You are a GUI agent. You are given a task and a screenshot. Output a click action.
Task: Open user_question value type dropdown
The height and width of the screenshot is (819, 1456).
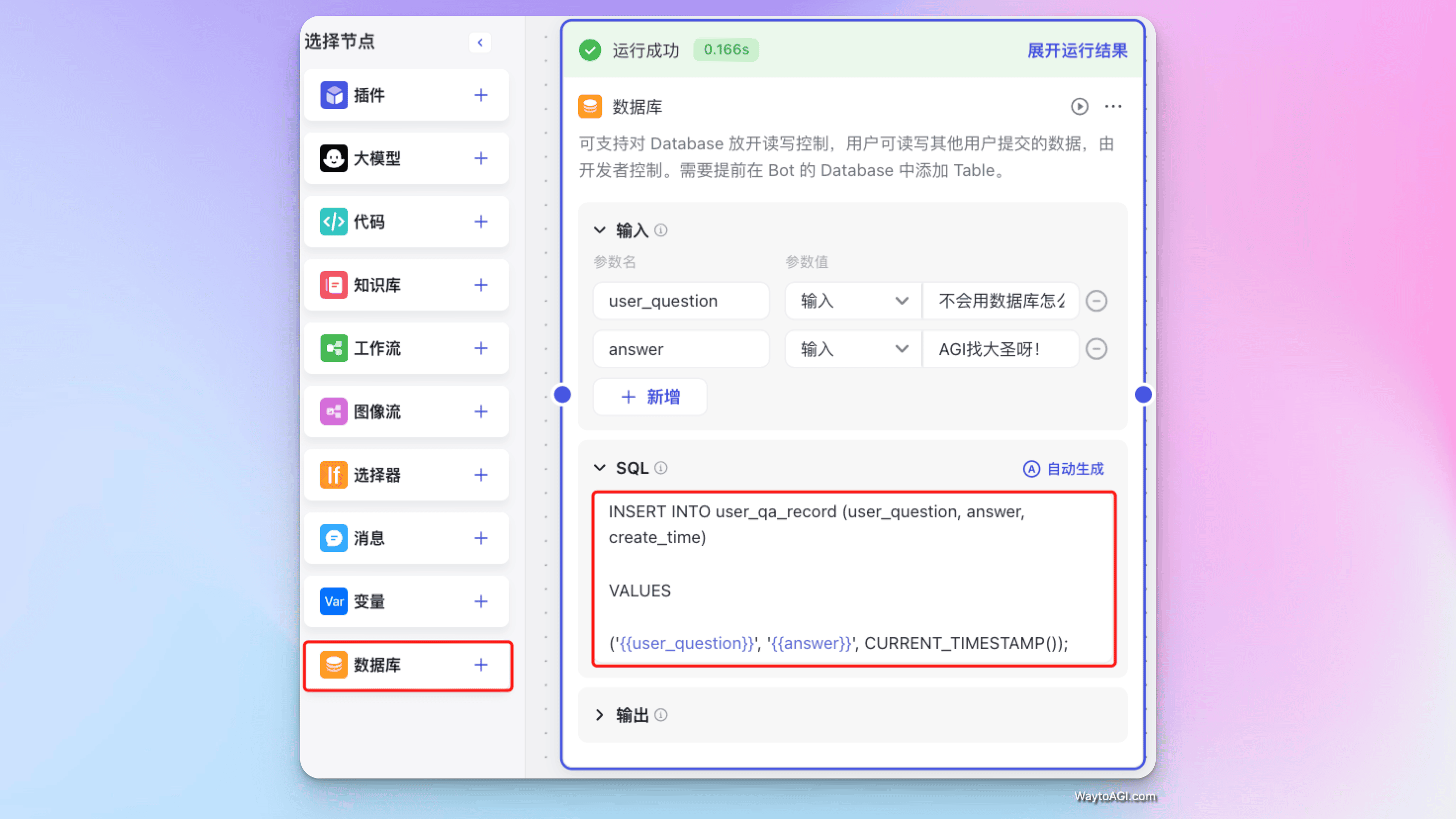click(x=853, y=301)
